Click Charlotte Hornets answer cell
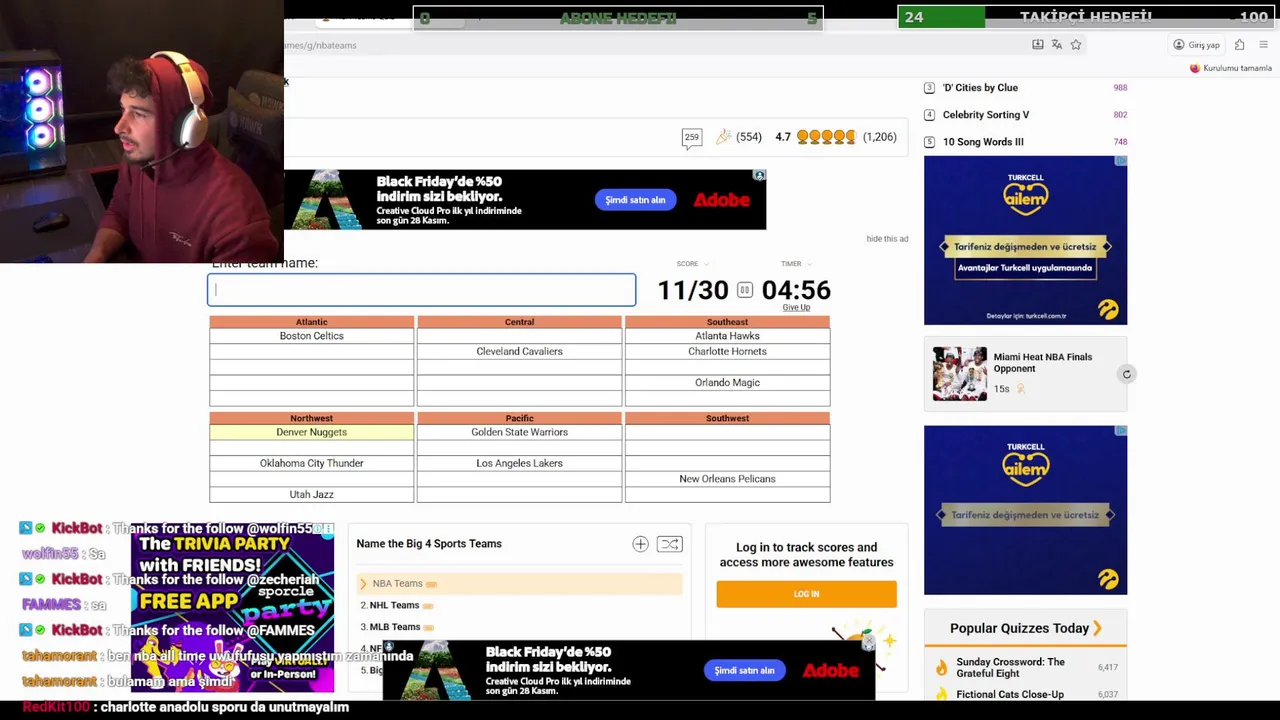Screen dimensions: 1280x720 click(x=727, y=351)
